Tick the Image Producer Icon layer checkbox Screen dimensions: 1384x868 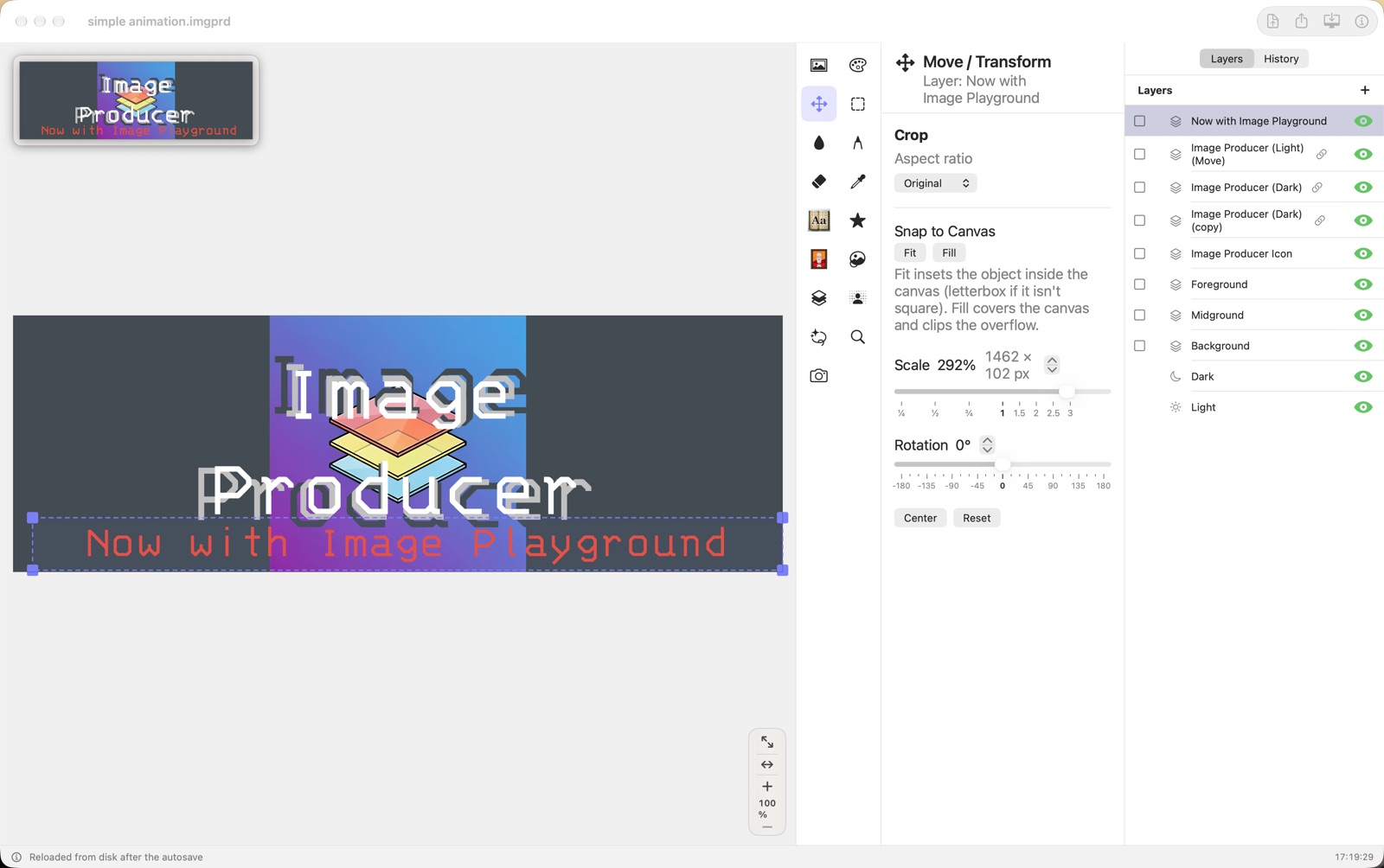1140,253
